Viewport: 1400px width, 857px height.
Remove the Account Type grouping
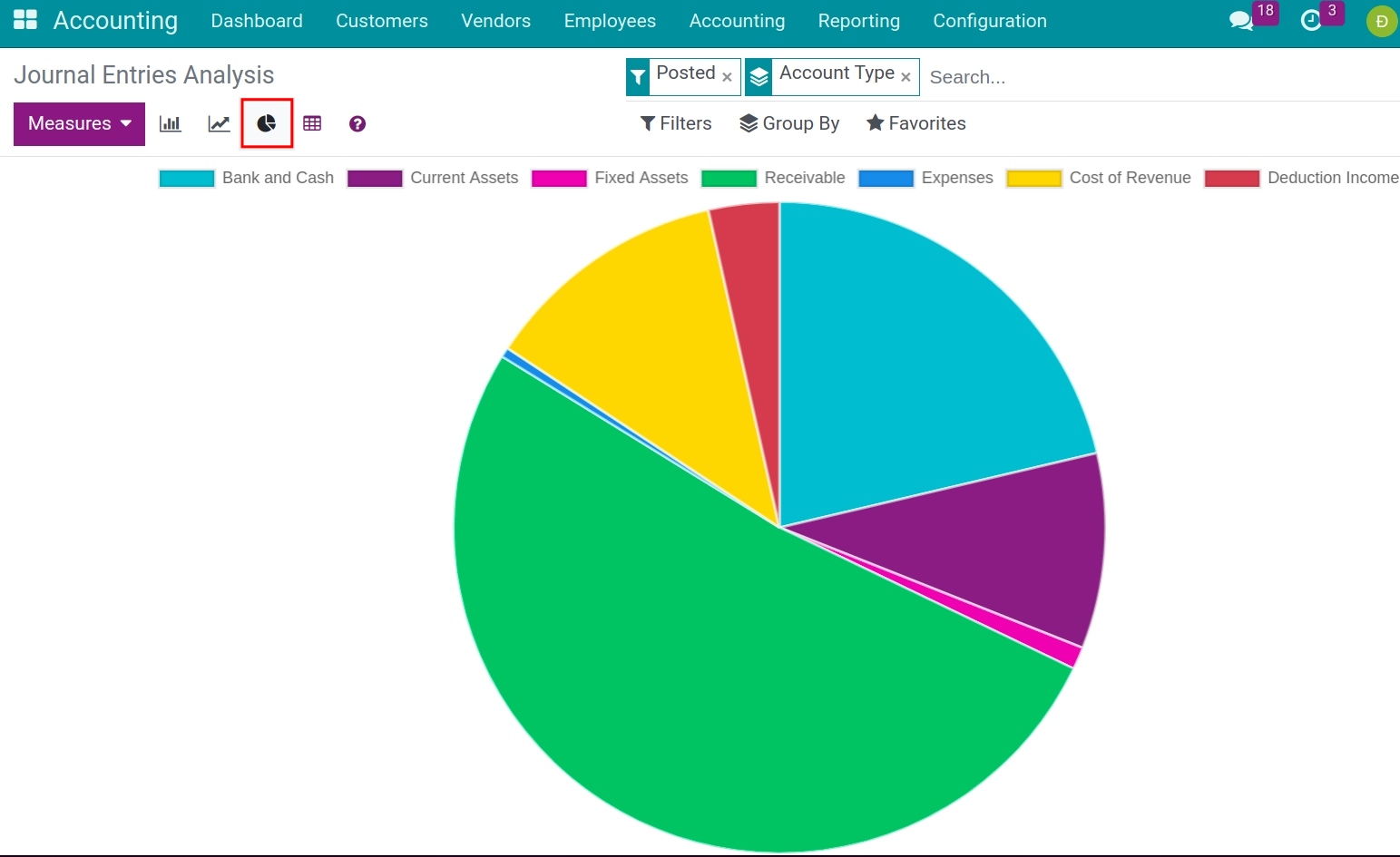(906, 76)
